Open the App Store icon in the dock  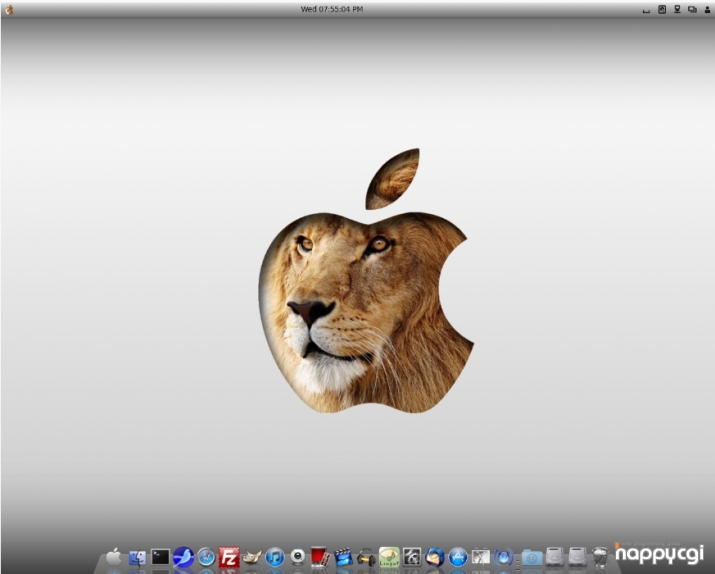click(458, 557)
